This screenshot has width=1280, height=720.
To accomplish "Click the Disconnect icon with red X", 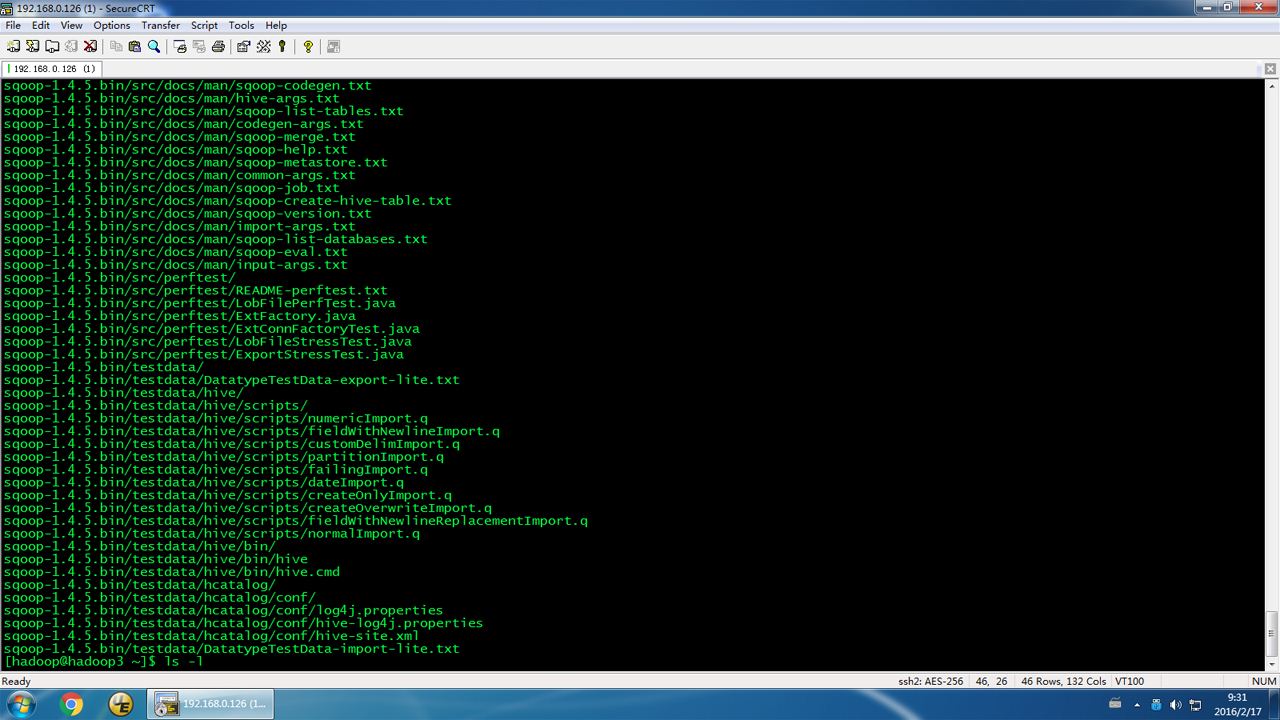I will tap(90, 46).
